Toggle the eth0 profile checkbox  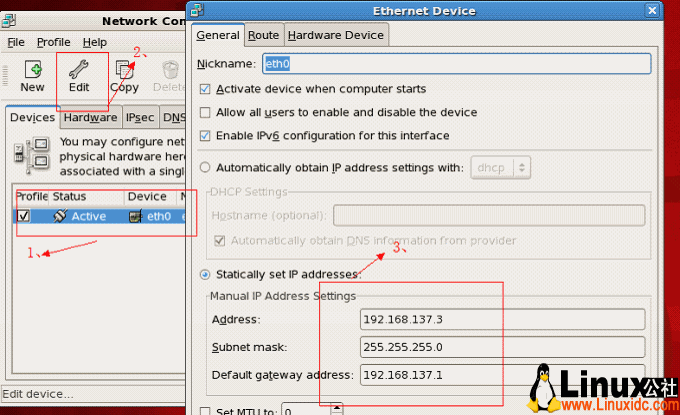tap(24, 216)
